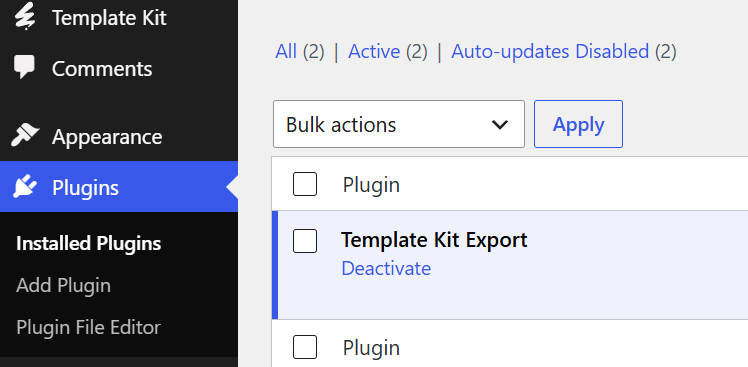Deactivate the Template Kit Export plugin
Image resolution: width=748 pixels, height=367 pixels.
click(386, 268)
